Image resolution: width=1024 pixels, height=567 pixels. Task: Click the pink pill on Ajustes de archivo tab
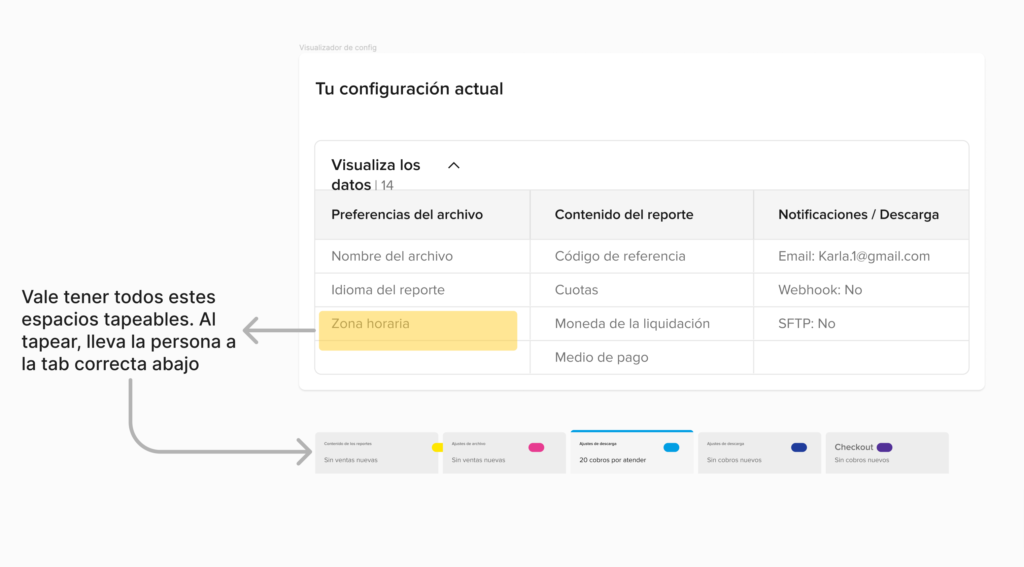536,447
